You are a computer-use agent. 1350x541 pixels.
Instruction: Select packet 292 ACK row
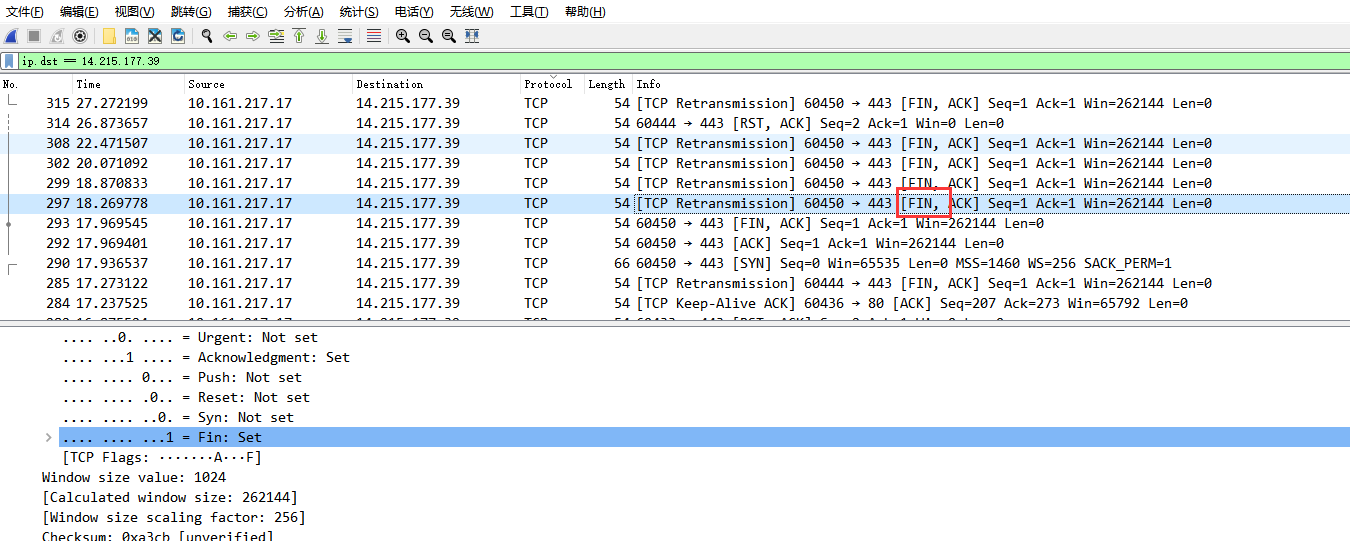coord(675,243)
